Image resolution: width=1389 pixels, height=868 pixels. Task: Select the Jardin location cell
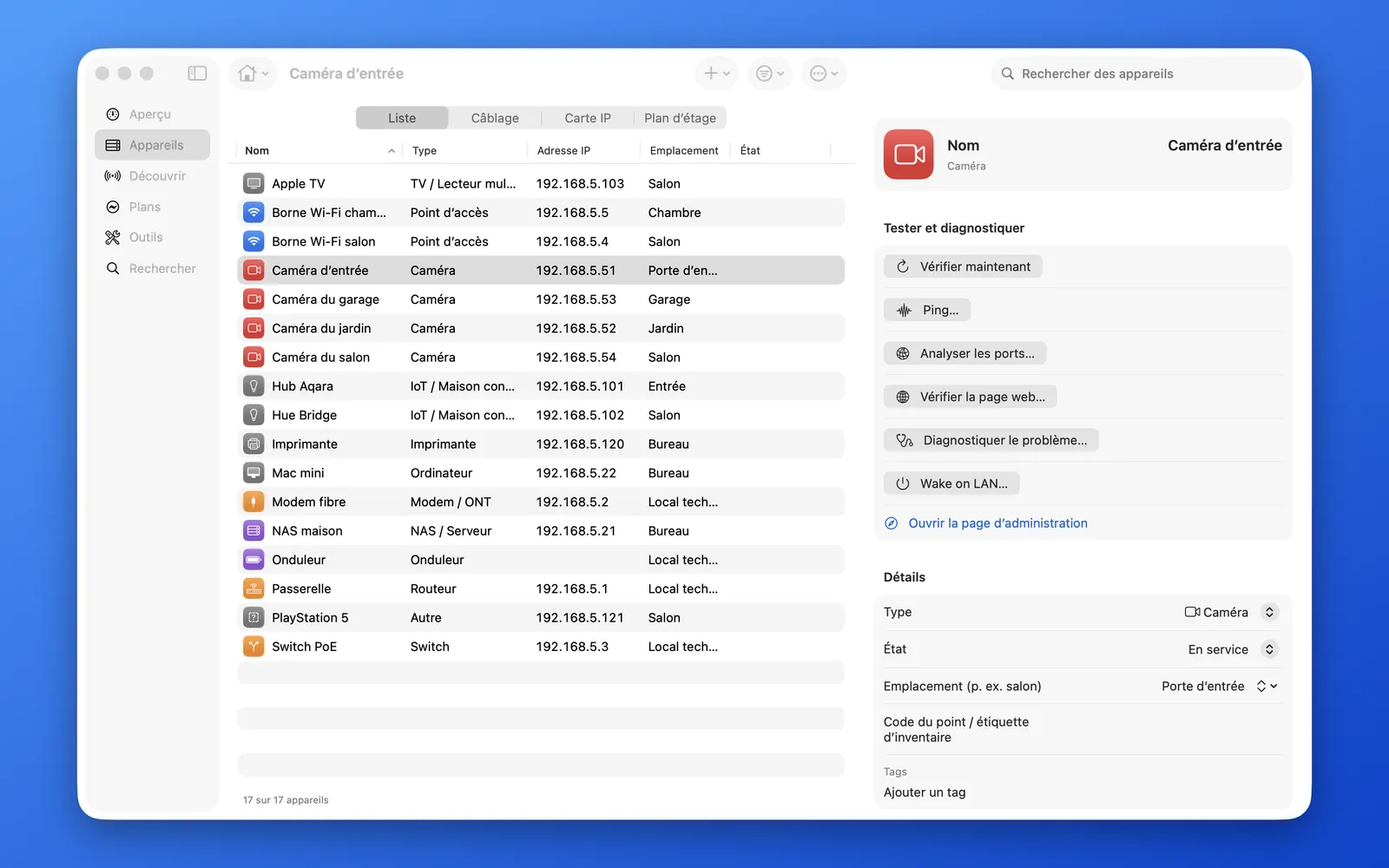pos(666,329)
